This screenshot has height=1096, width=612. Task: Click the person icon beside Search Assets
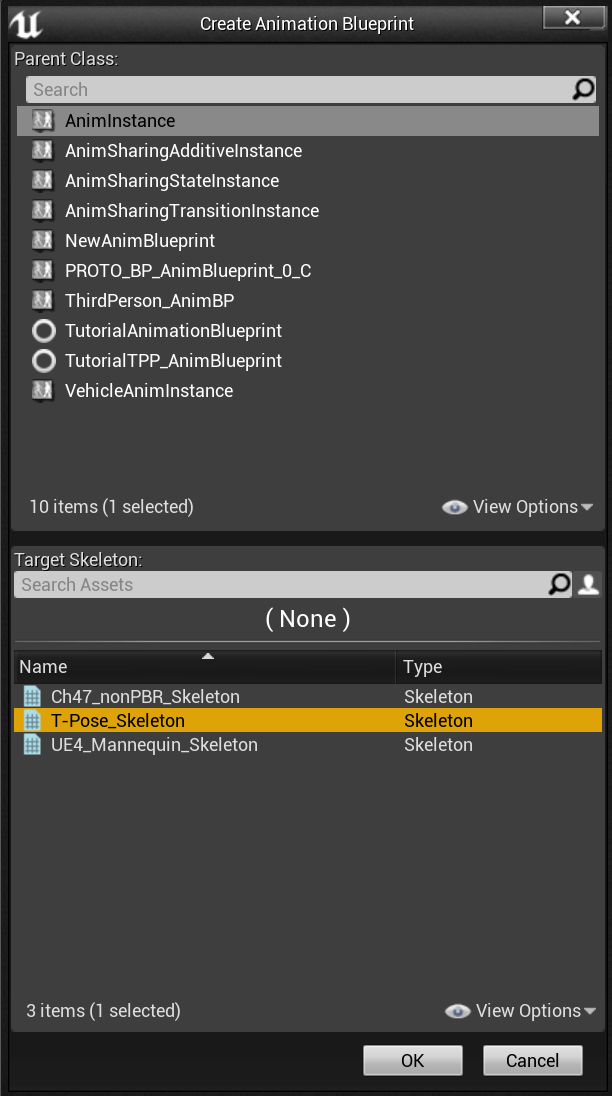pyautogui.click(x=588, y=584)
